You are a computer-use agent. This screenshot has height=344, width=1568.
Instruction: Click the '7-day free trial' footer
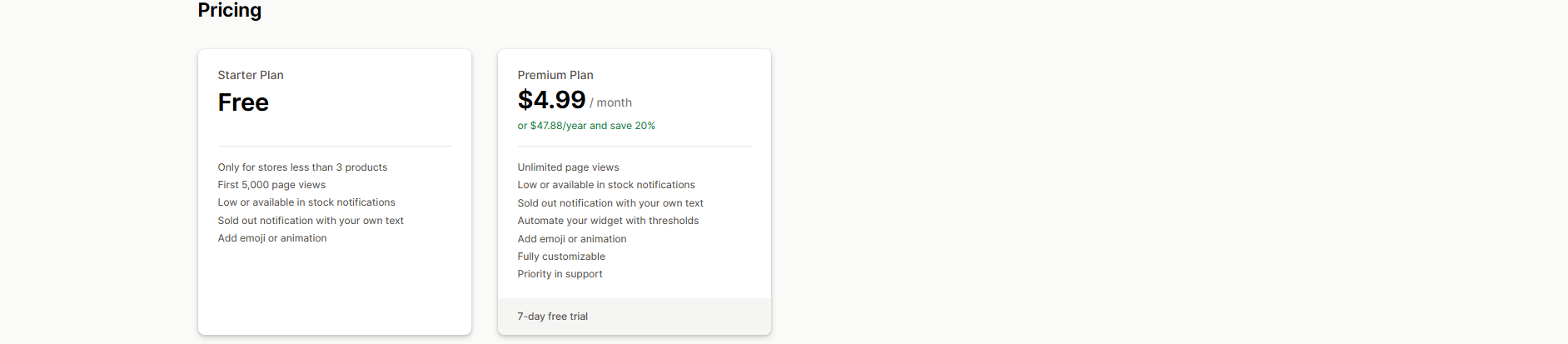click(553, 317)
